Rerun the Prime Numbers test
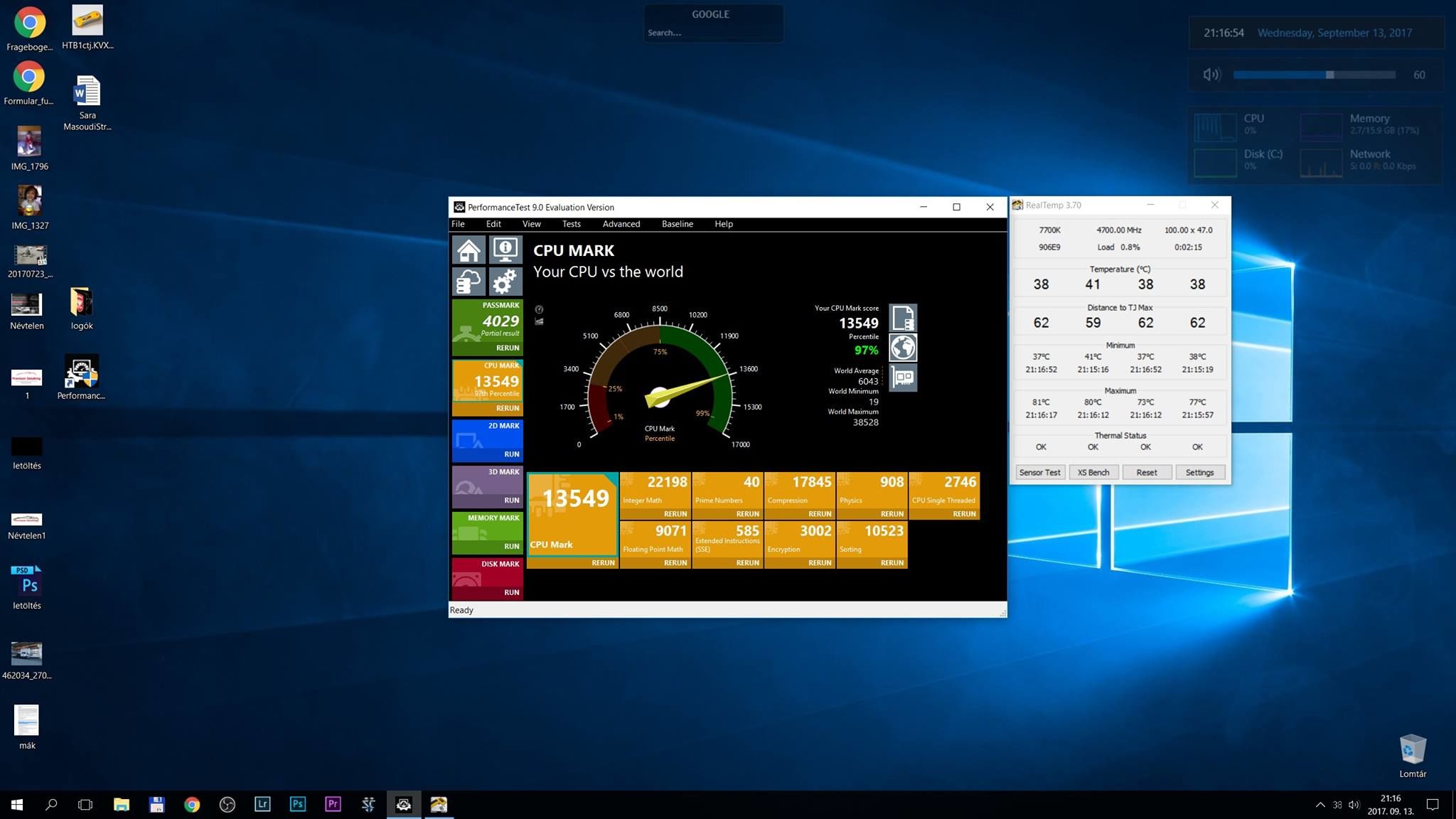Image resolution: width=1456 pixels, height=819 pixels. point(747,513)
